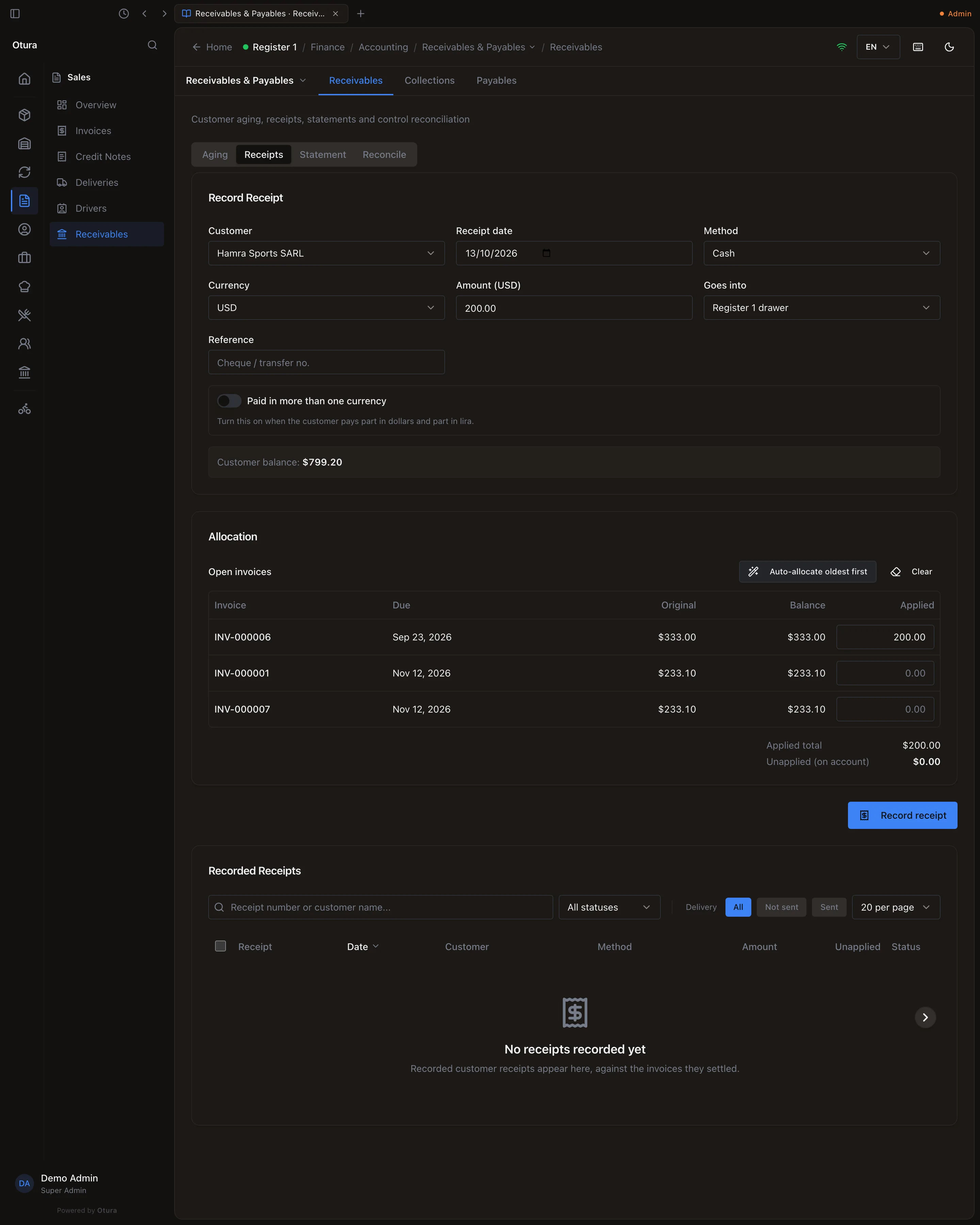
Task: Click Auto-allocate oldest first button
Action: pos(807,572)
